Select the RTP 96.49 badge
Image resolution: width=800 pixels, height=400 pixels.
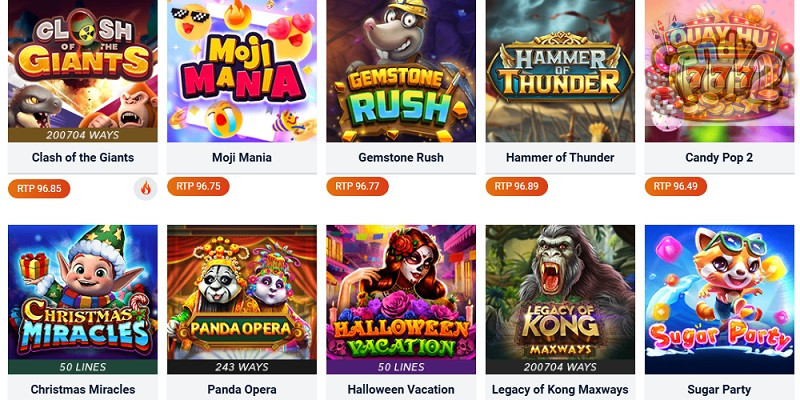pos(676,186)
